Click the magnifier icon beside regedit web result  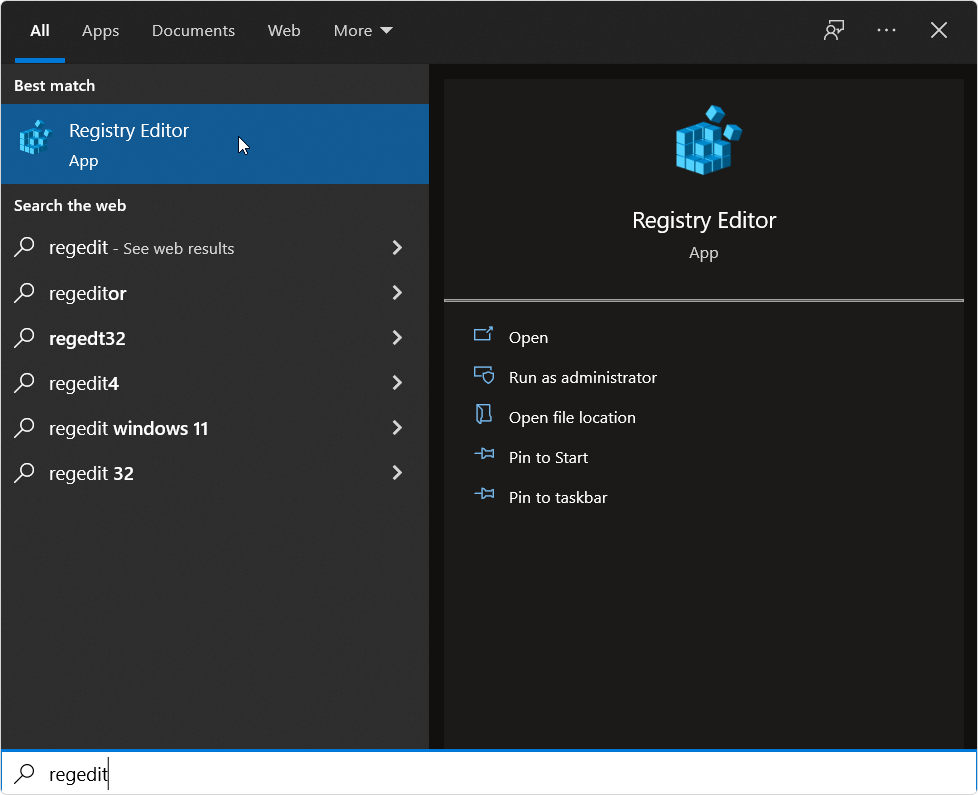(24, 247)
